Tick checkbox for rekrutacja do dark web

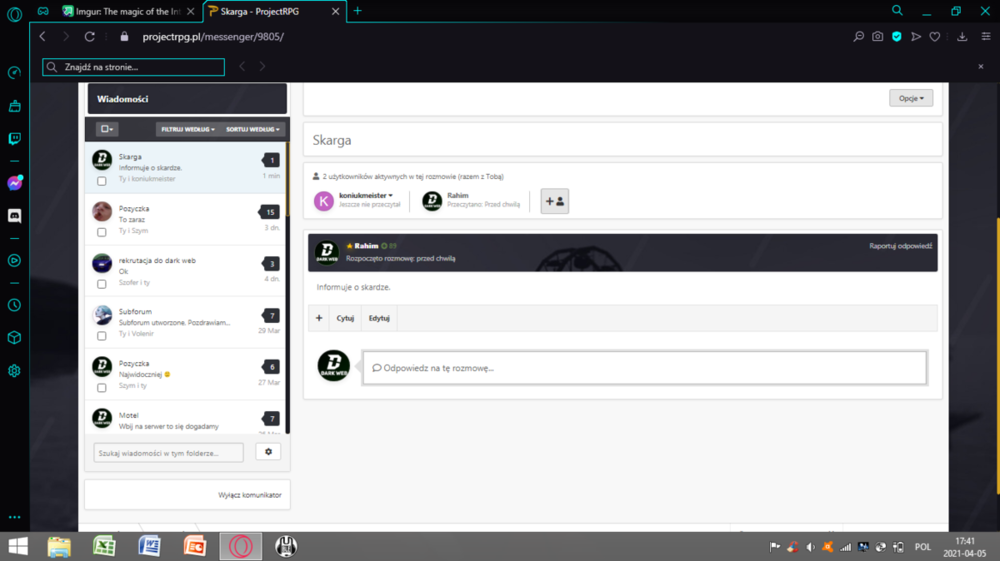[101, 284]
